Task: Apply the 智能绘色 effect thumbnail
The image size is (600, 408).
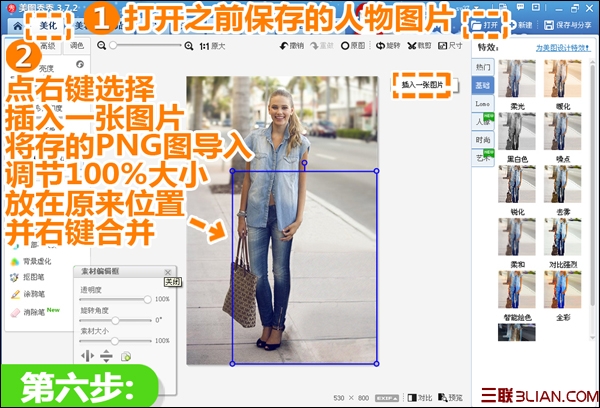Action: pos(517,289)
